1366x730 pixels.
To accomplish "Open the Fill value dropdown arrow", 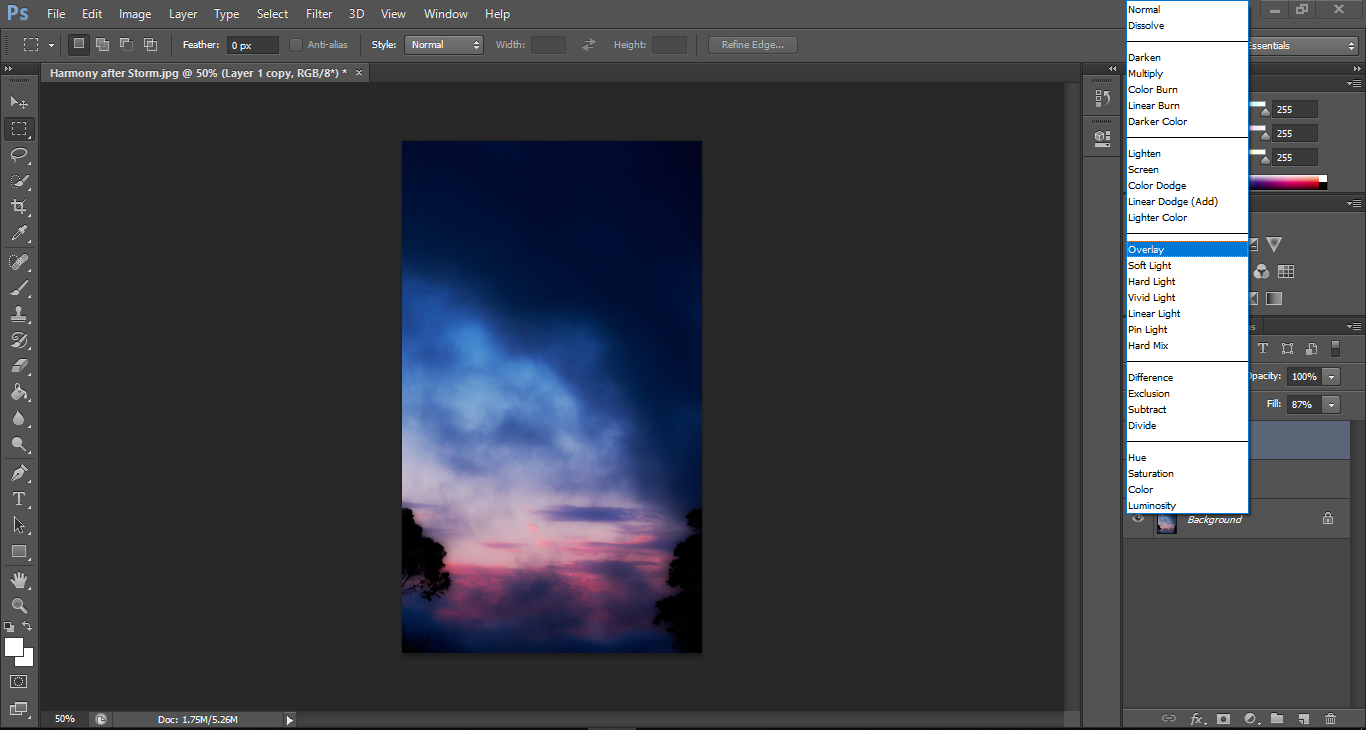I will 1332,405.
